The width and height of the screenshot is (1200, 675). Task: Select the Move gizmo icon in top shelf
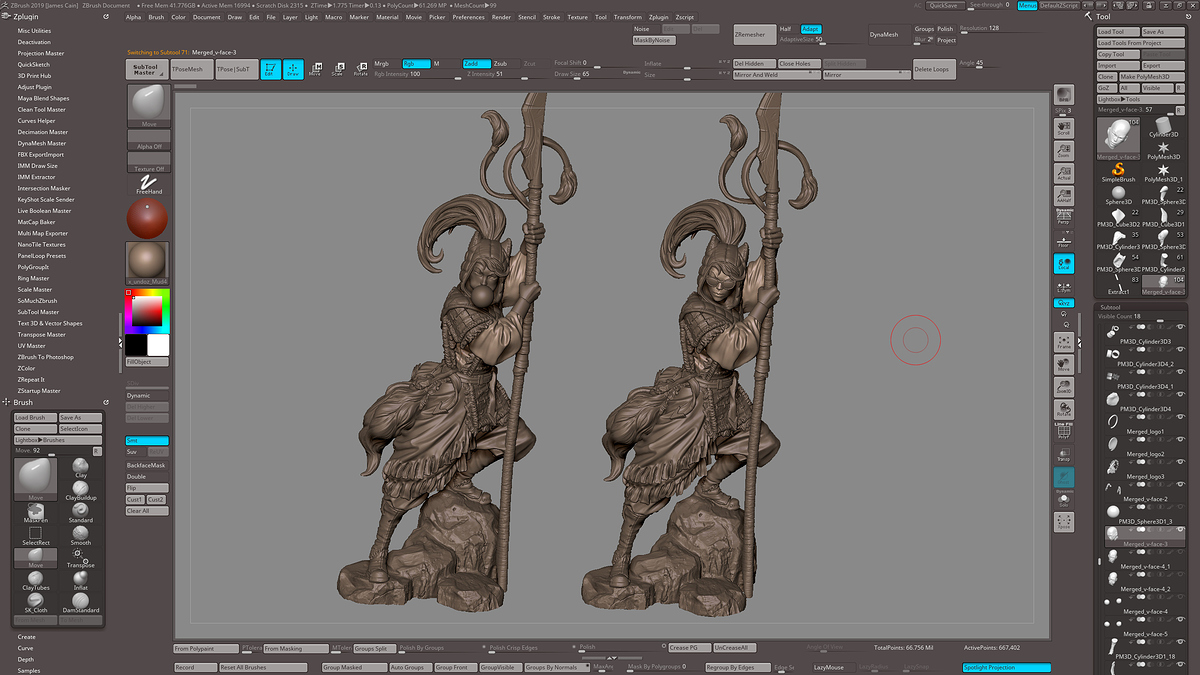click(x=316, y=69)
